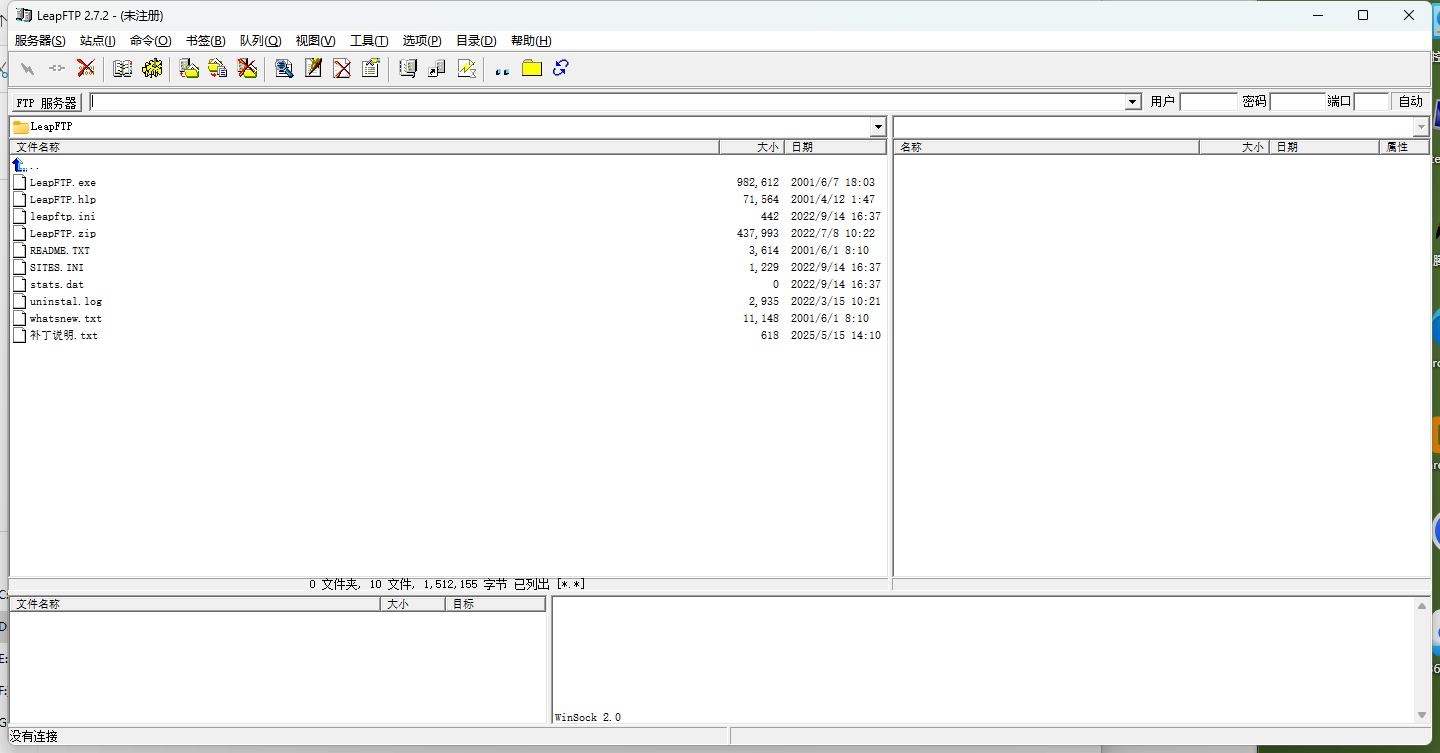The height and width of the screenshot is (753, 1440).
Task: Open the 帮助(H) menu
Action: (x=530, y=41)
